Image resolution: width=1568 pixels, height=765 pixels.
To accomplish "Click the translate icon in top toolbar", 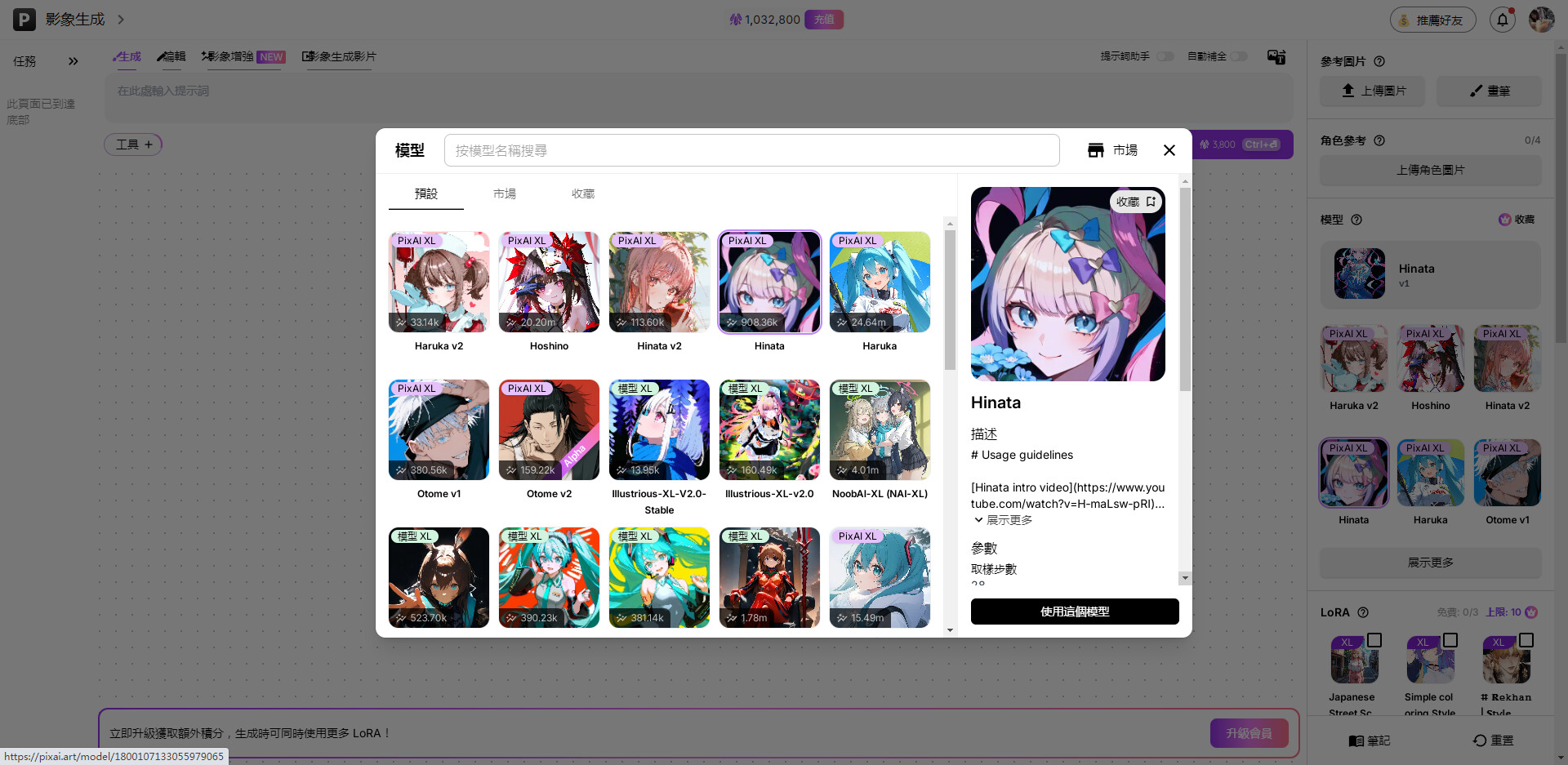I will pyautogui.click(x=1276, y=56).
